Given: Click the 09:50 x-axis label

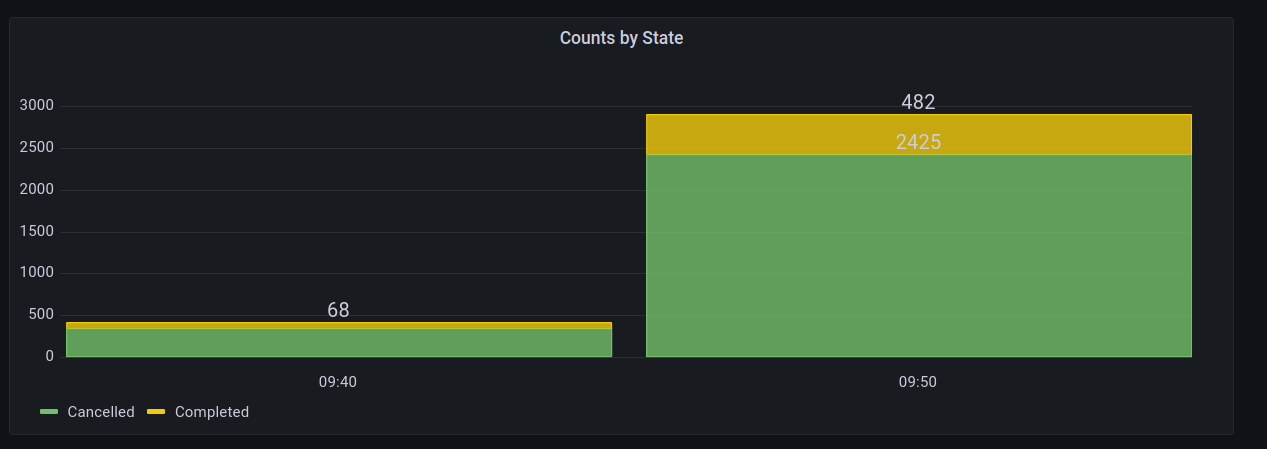Looking at the screenshot, I should click(x=918, y=382).
